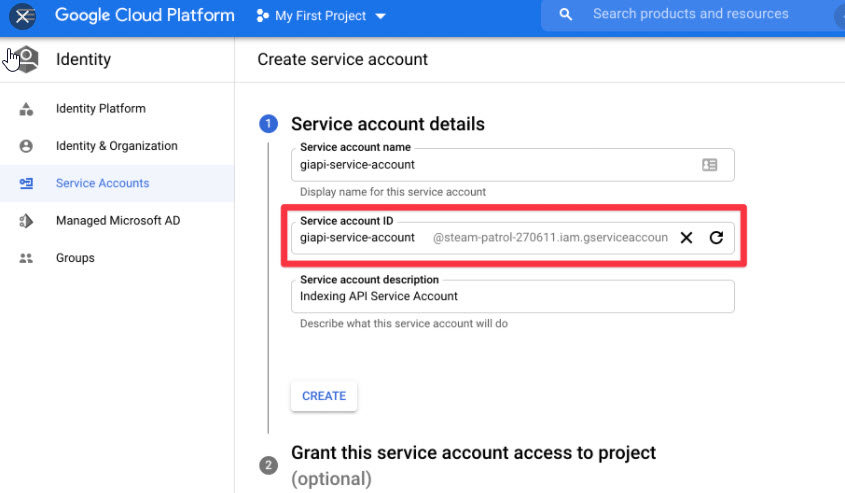
Task: Click the Identity shield icon
Action: 27,59
